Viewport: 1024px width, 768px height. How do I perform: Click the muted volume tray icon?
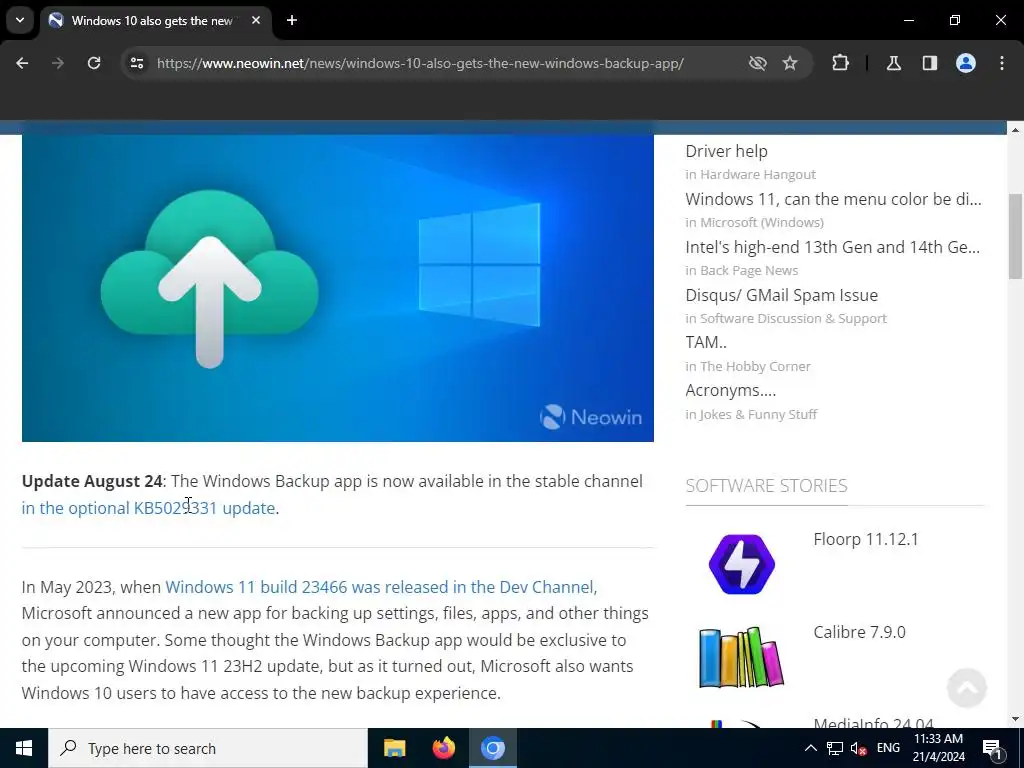(858, 748)
